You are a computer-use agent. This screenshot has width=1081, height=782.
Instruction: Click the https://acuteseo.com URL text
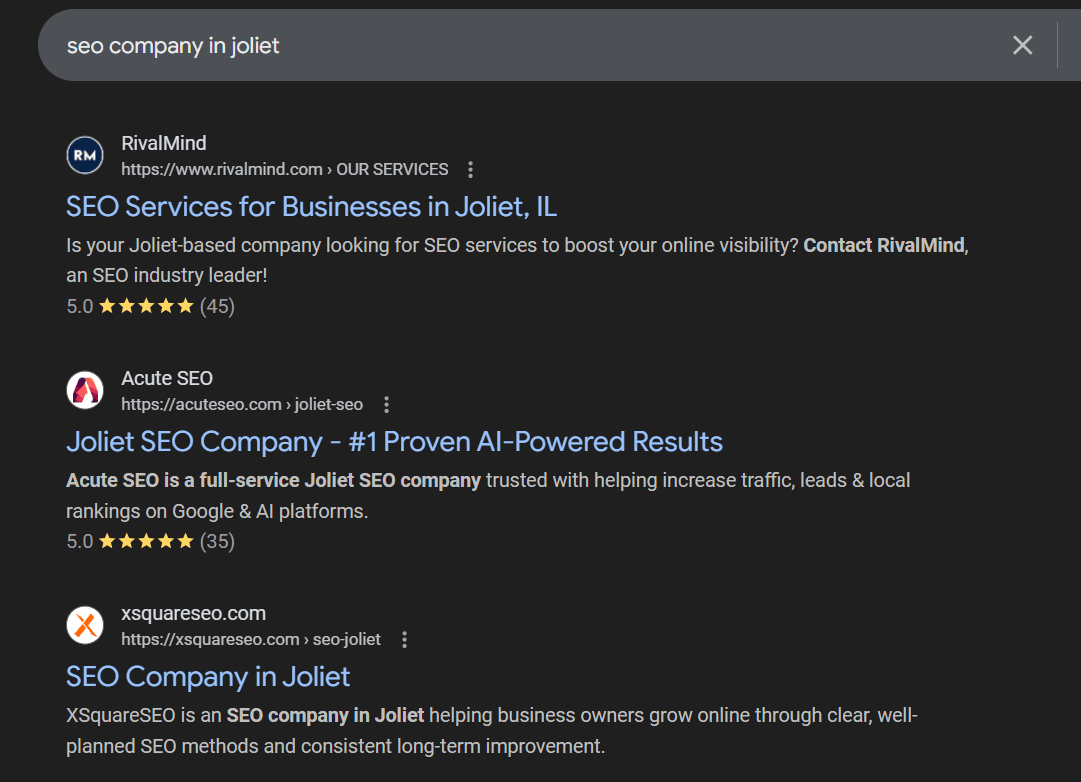201,404
